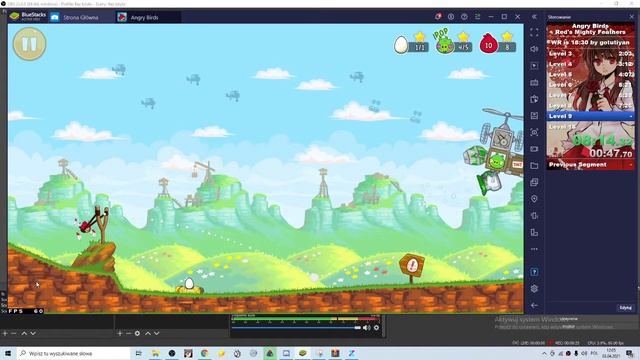Open OBS audio mixer settings gear
Screen dimensions: 640x360
[376, 327]
